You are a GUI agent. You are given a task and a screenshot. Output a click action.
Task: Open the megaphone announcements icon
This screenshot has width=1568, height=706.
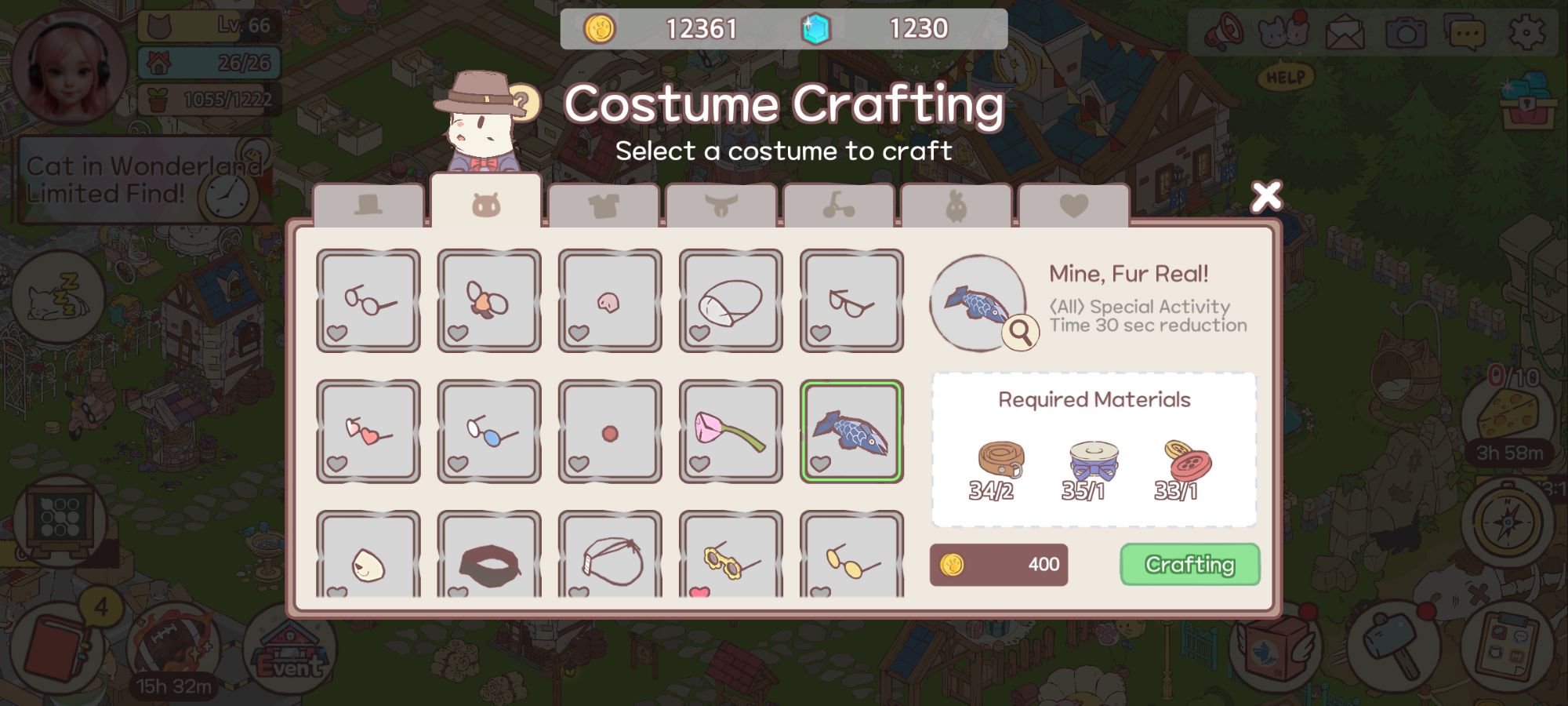[1224, 33]
